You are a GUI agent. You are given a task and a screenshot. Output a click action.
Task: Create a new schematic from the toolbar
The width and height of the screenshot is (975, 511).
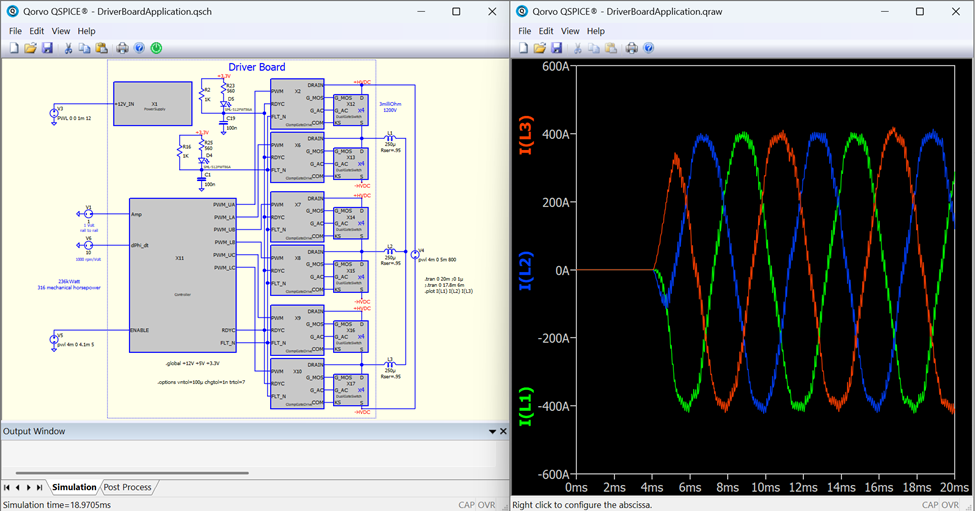pos(14,48)
